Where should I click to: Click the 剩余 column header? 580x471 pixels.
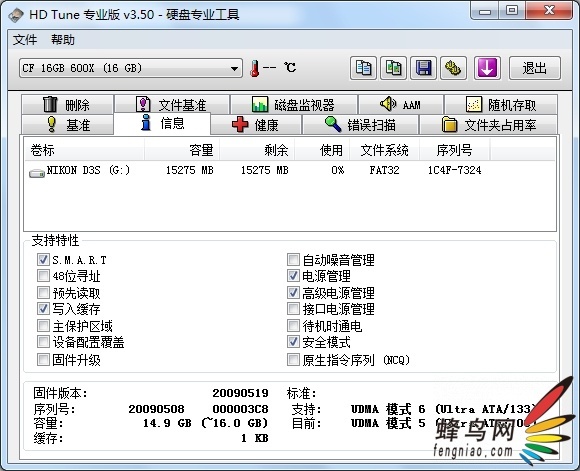point(257,150)
